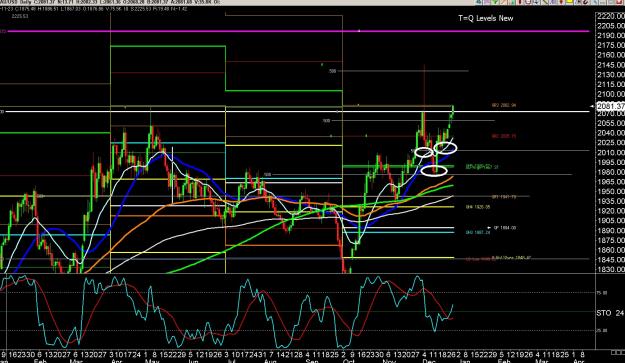
Task: Click the 2160.00 price axis label
Action: pyautogui.click(x=611, y=55)
